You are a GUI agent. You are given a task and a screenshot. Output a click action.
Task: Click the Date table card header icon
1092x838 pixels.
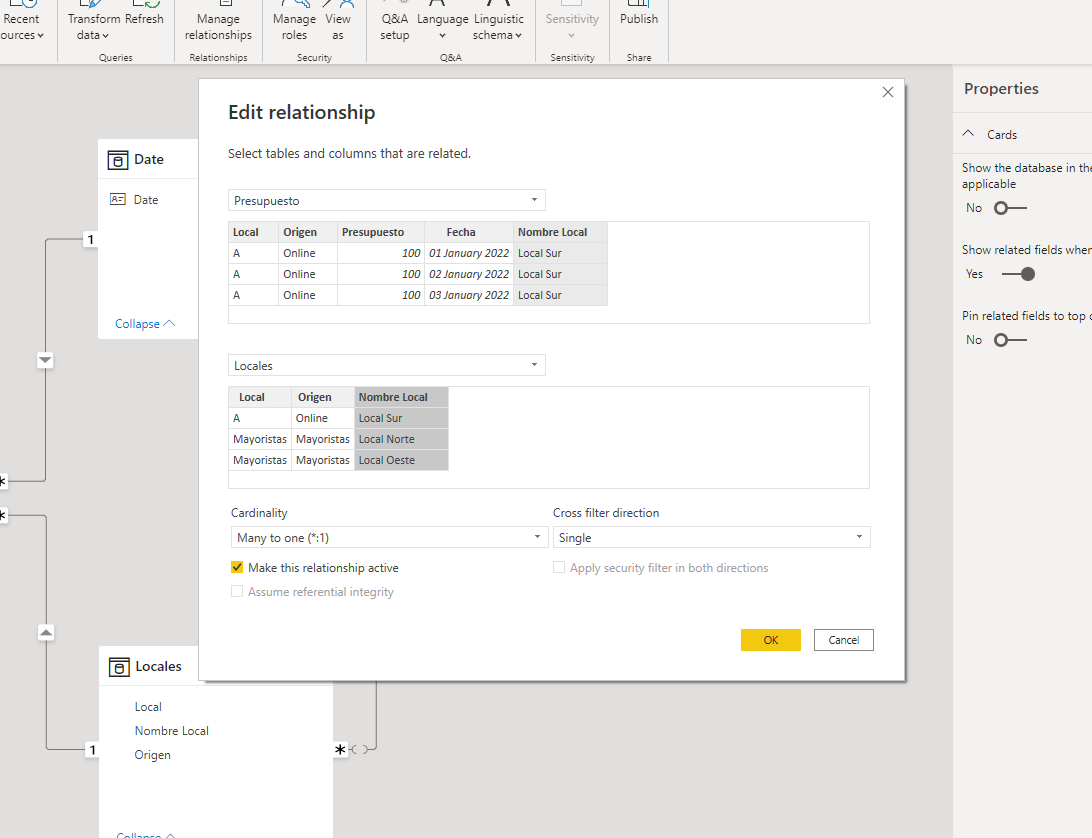(x=118, y=160)
